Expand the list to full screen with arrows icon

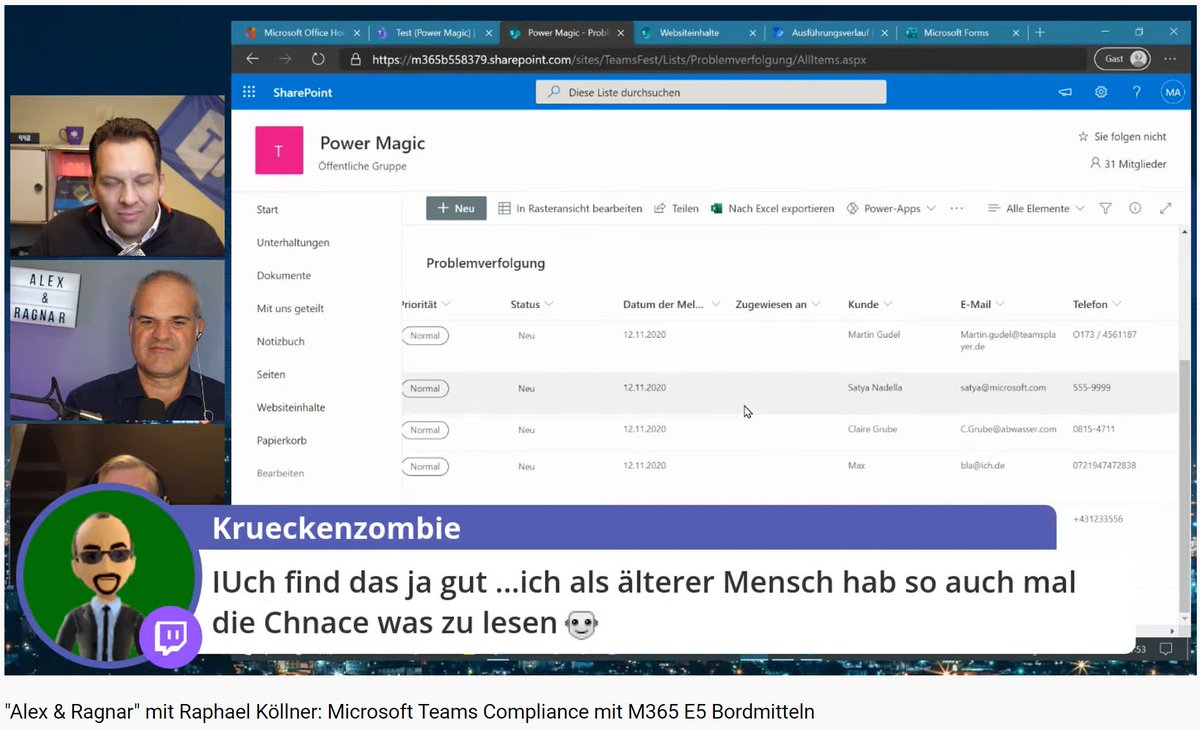pos(1165,208)
